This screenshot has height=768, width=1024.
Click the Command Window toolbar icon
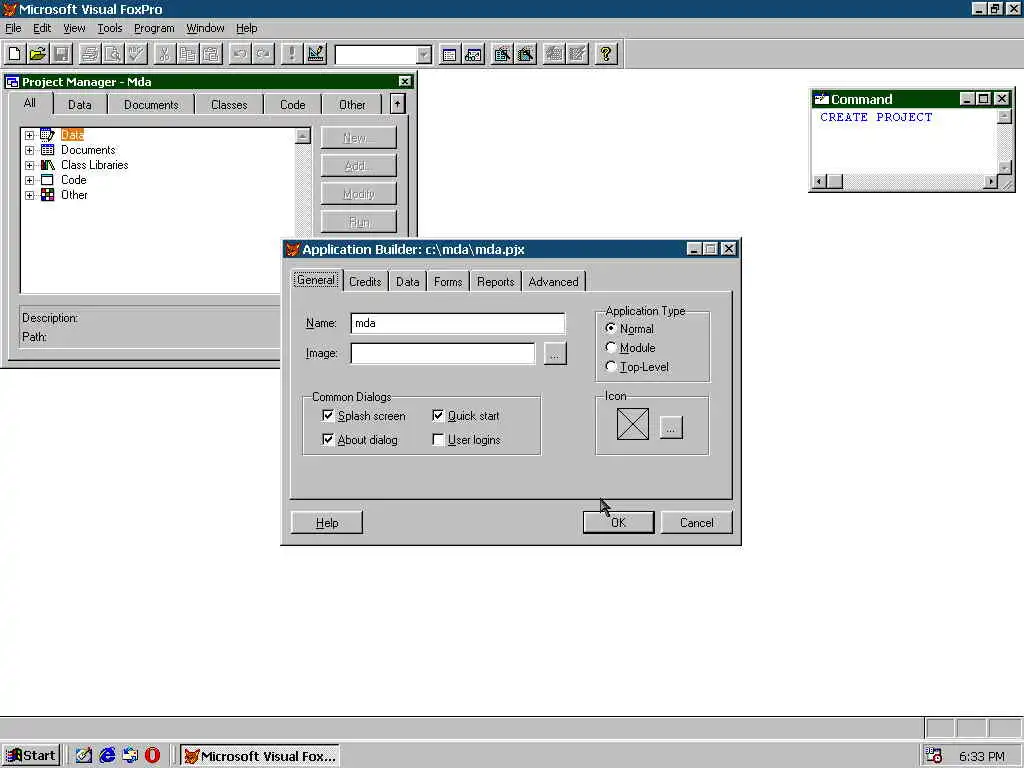[449, 54]
